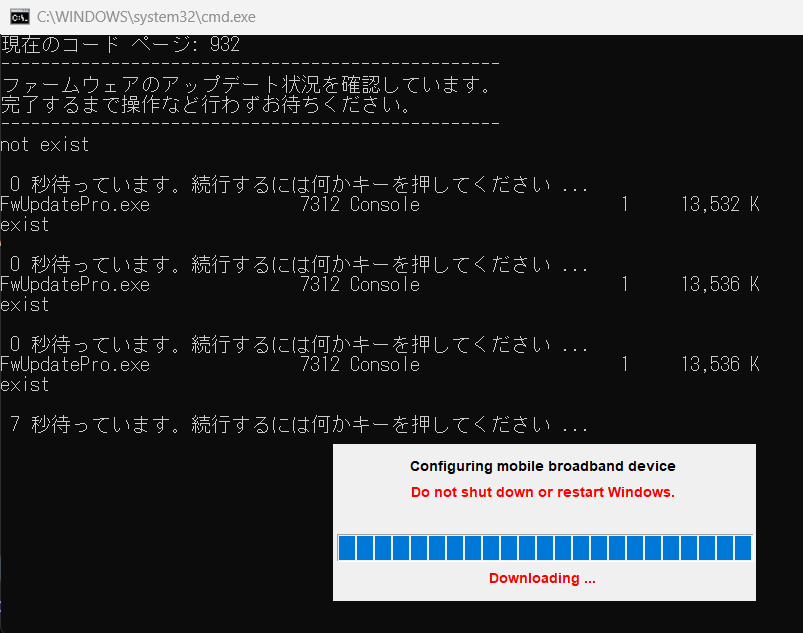Click the Downloading progress bar
The height and width of the screenshot is (633, 803).
(x=544, y=547)
